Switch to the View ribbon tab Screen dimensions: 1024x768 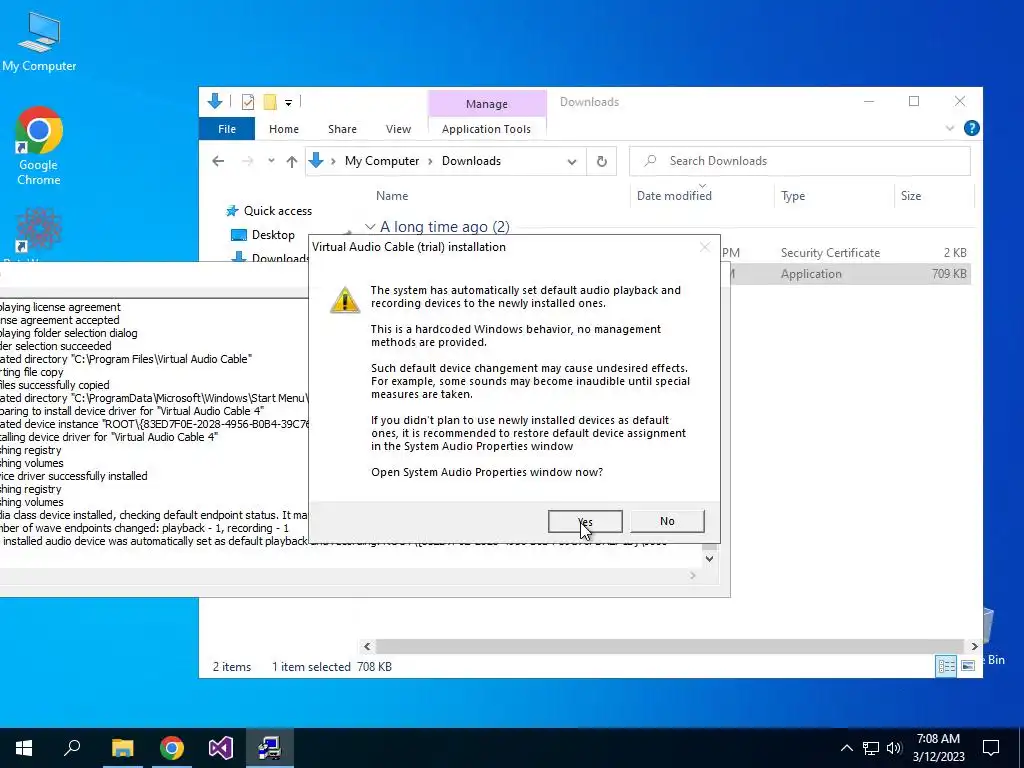398,129
